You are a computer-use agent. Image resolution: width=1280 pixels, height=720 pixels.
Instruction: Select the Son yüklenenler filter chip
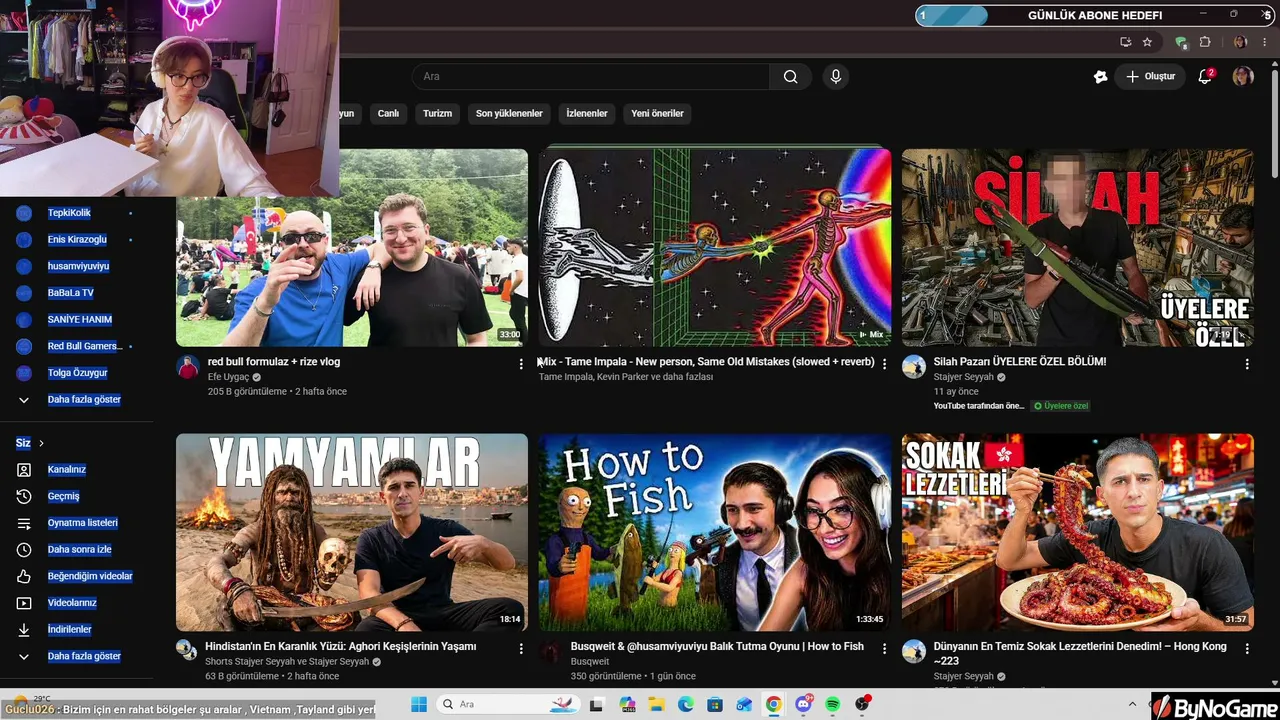[509, 114]
